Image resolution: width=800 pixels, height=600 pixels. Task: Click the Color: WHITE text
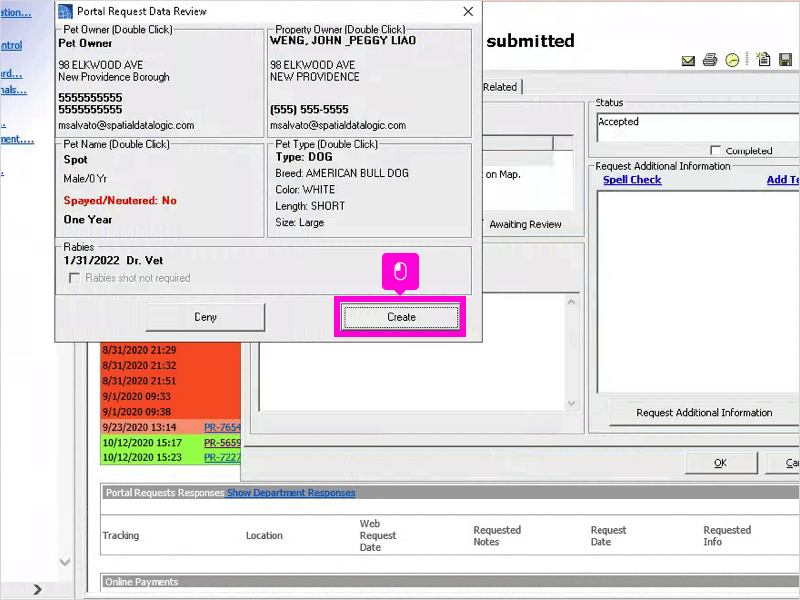[x=305, y=190]
